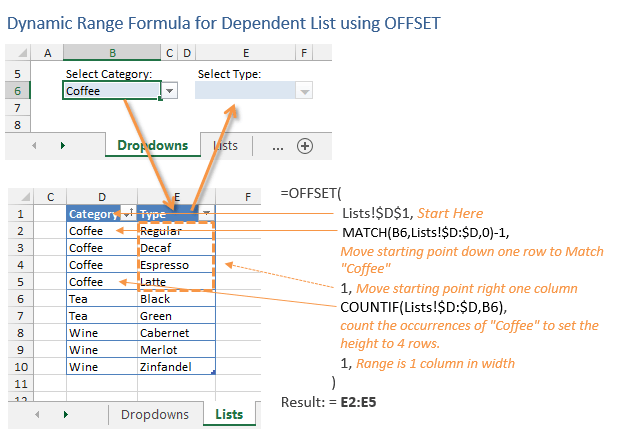Open the Type column filter button

tap(206, 214)
